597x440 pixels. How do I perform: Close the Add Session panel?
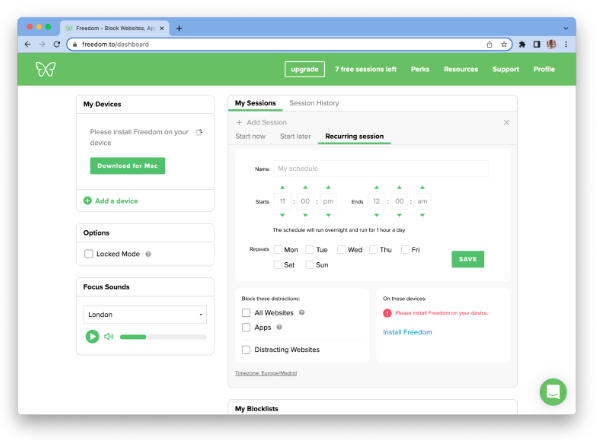(x=506, y=122)
